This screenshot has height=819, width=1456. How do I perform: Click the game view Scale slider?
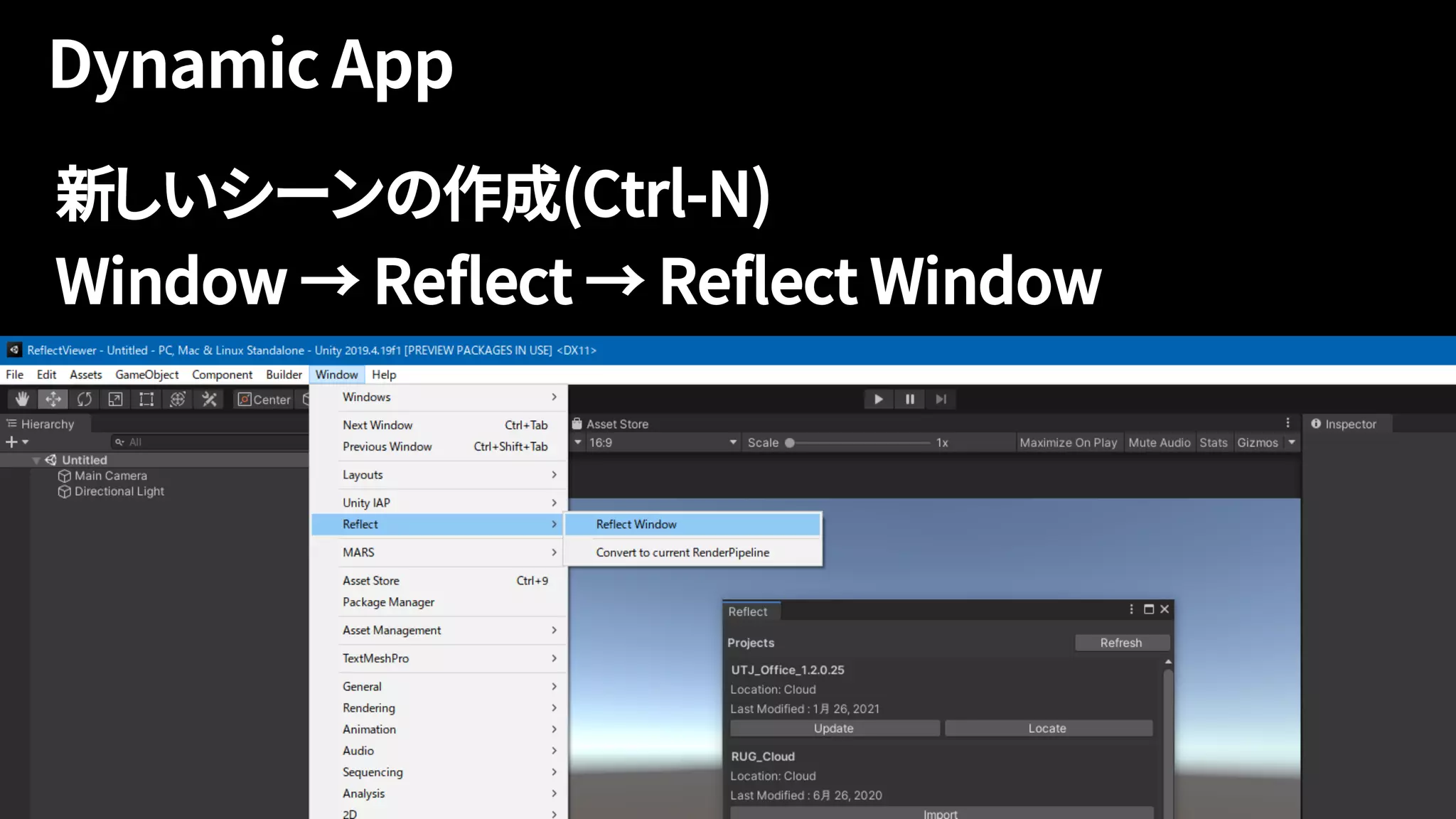pyautogui.click(x=859, y=442)
